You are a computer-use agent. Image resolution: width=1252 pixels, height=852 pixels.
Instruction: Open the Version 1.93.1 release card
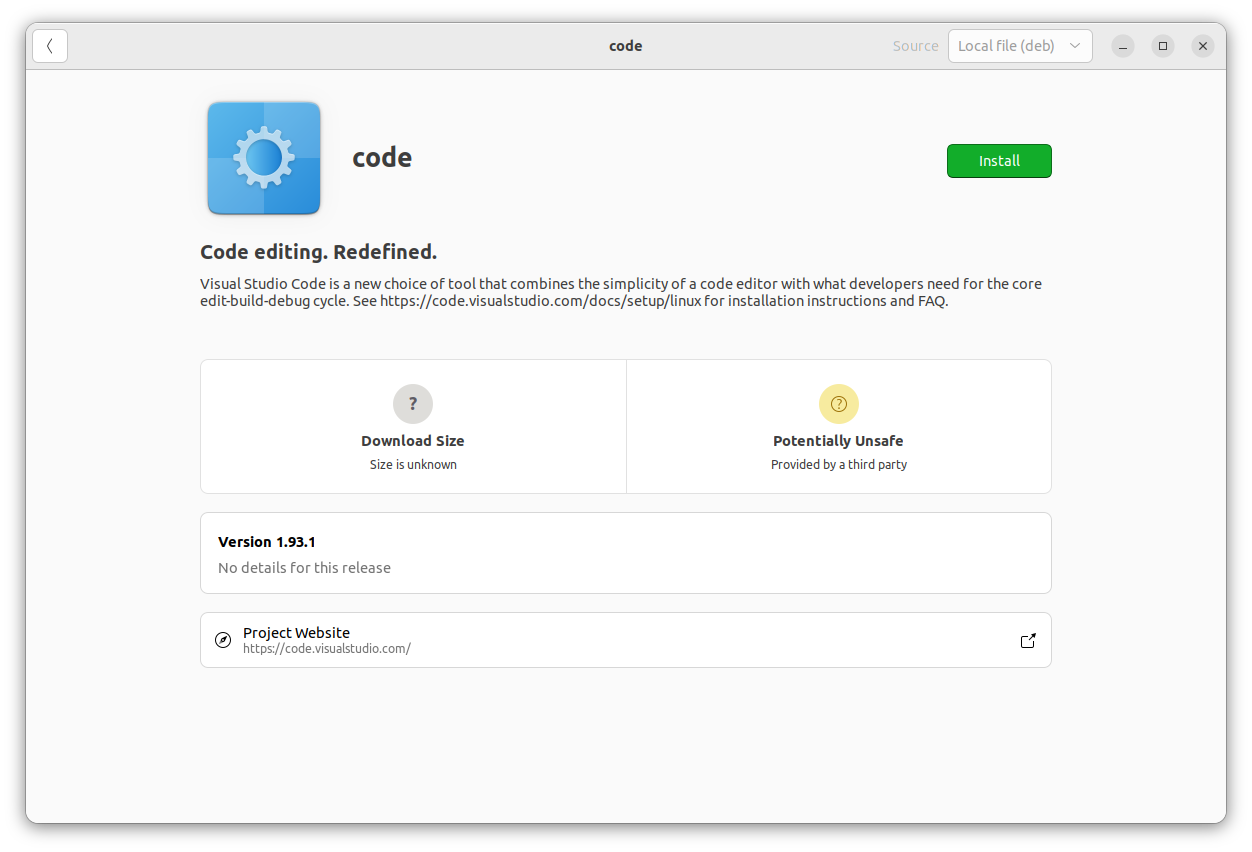[626, 553]
